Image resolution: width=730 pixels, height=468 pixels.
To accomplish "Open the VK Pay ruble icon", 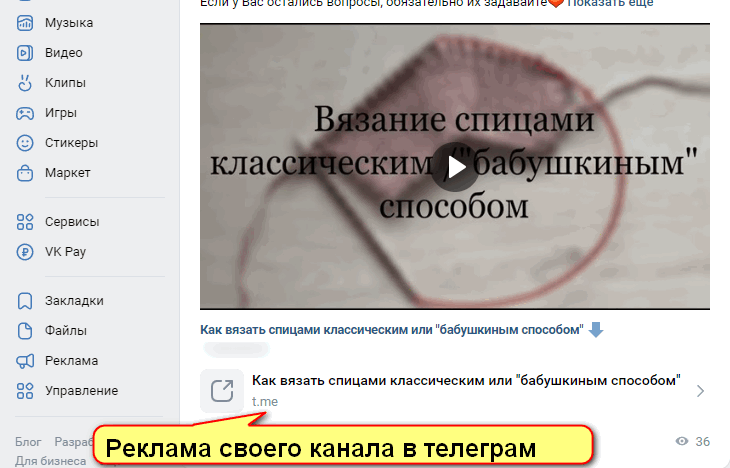I will pos(25,252).
